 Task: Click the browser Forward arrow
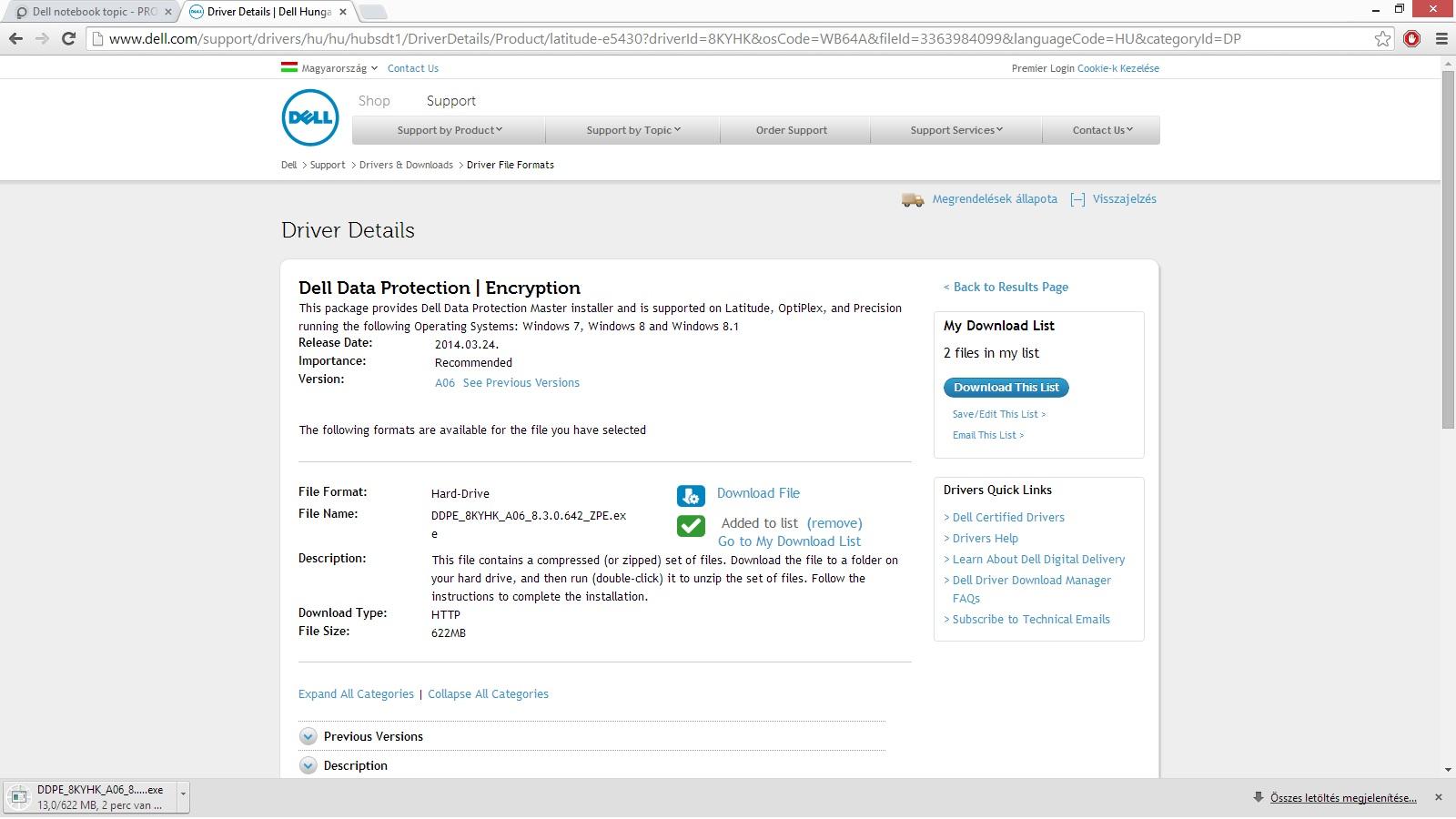point(42,38)
